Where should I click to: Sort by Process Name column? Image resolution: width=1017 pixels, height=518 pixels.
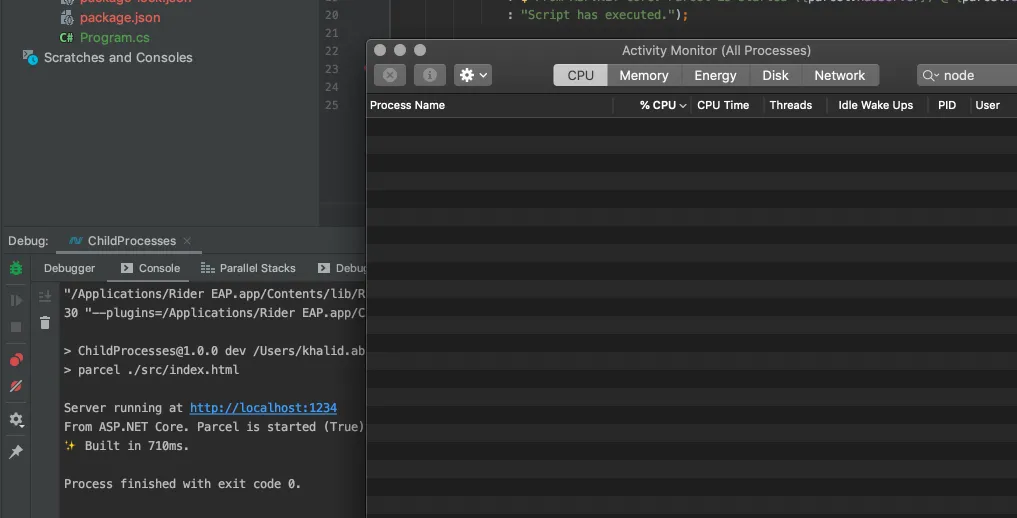(x=490, y=105)
